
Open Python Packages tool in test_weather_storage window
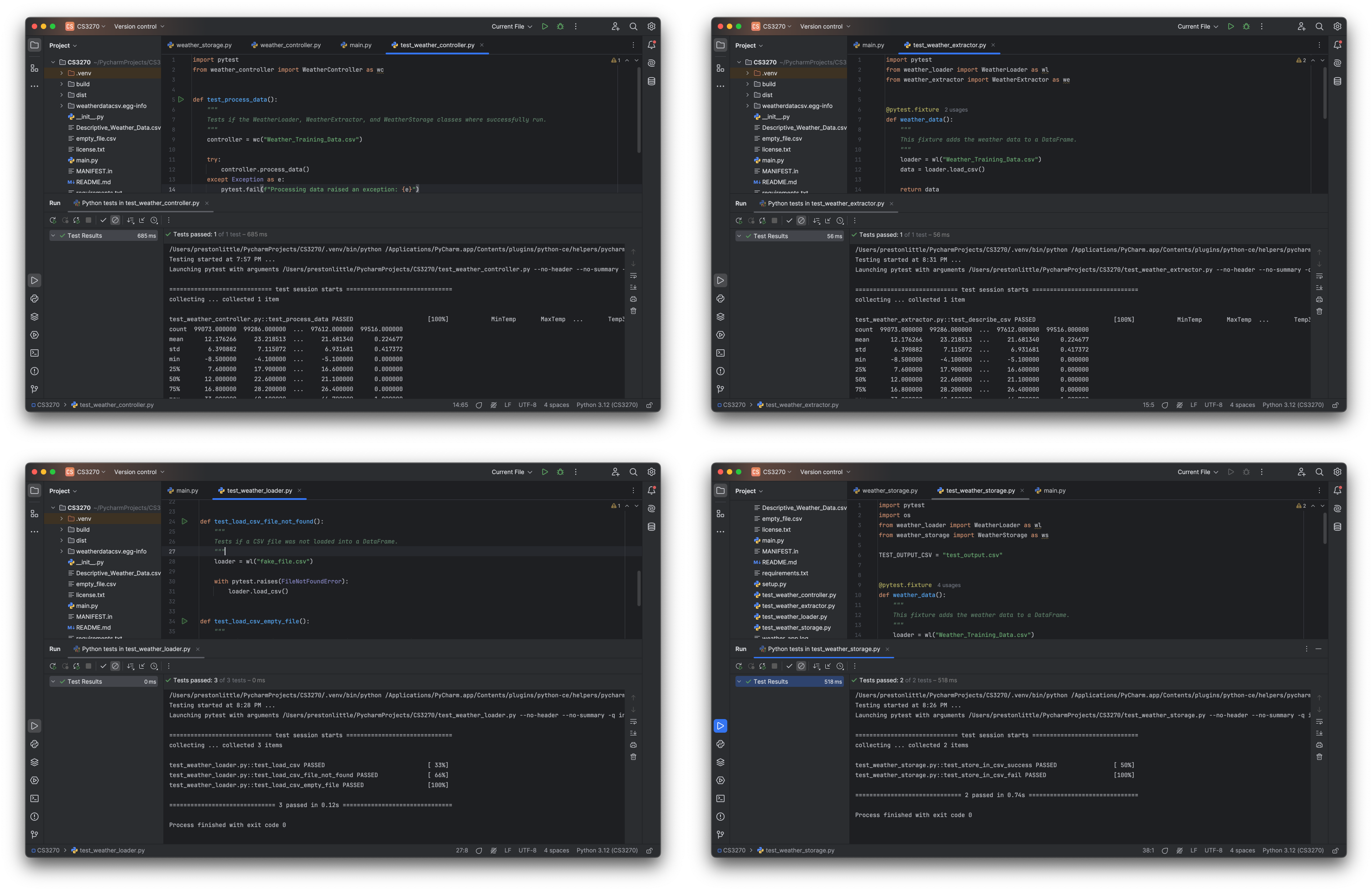coord(720,763)
